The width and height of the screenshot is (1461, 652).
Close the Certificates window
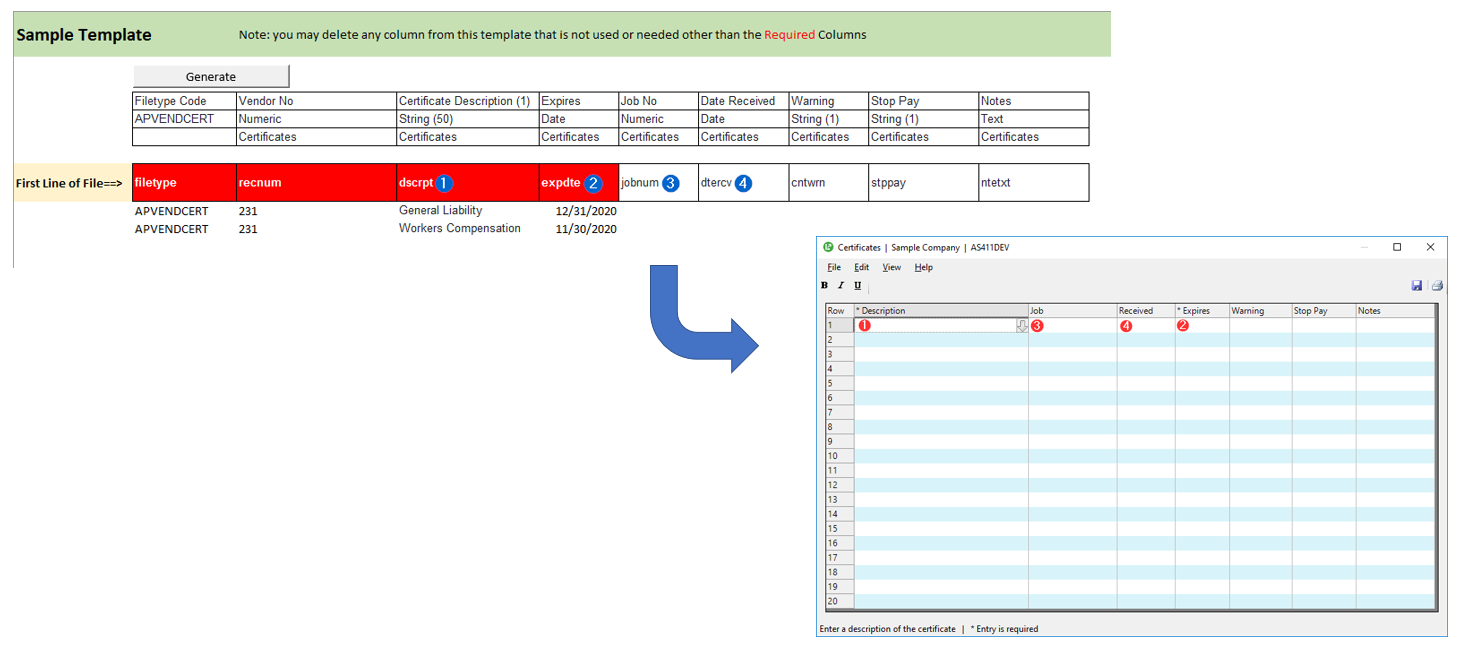pos(1430,247)
